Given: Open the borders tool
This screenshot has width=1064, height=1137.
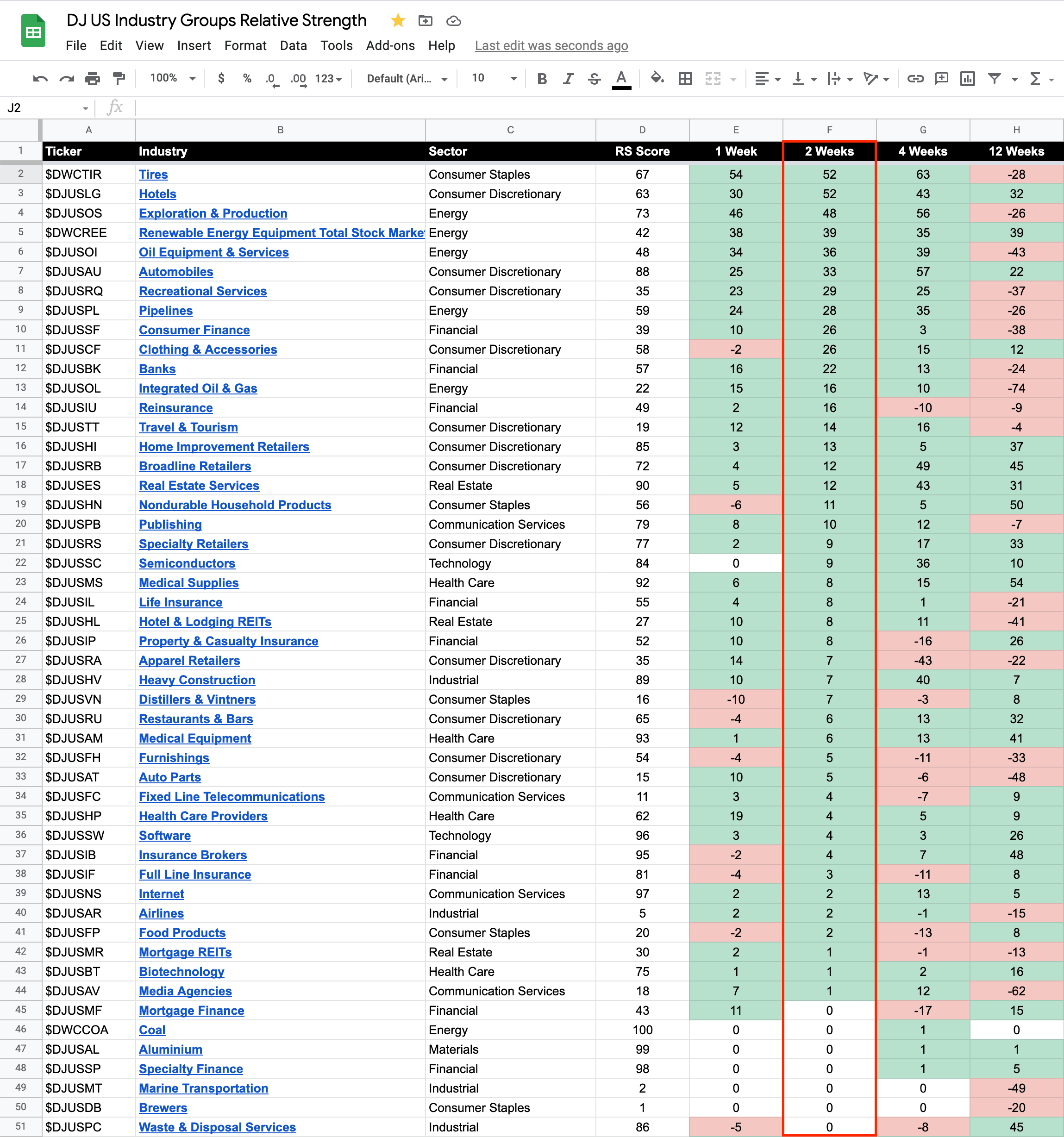Looking at the screenshot, I should point(685,79).
